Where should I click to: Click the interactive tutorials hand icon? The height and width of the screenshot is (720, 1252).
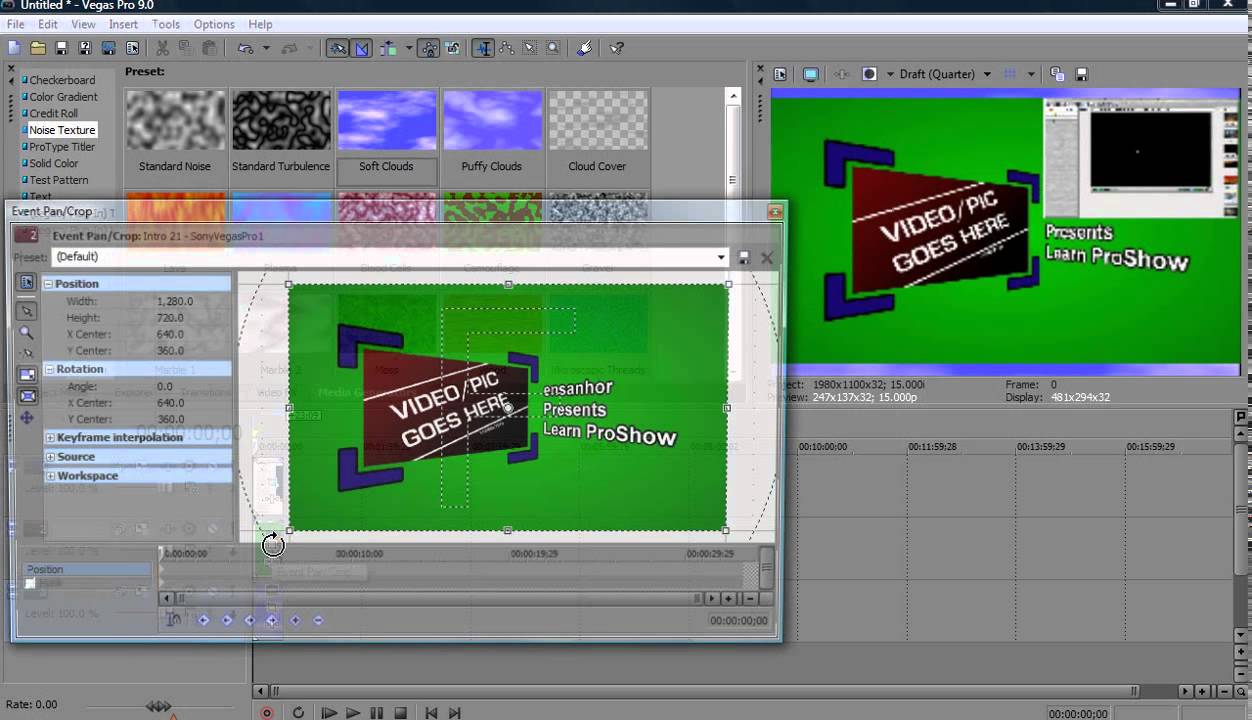click(585, 48)
